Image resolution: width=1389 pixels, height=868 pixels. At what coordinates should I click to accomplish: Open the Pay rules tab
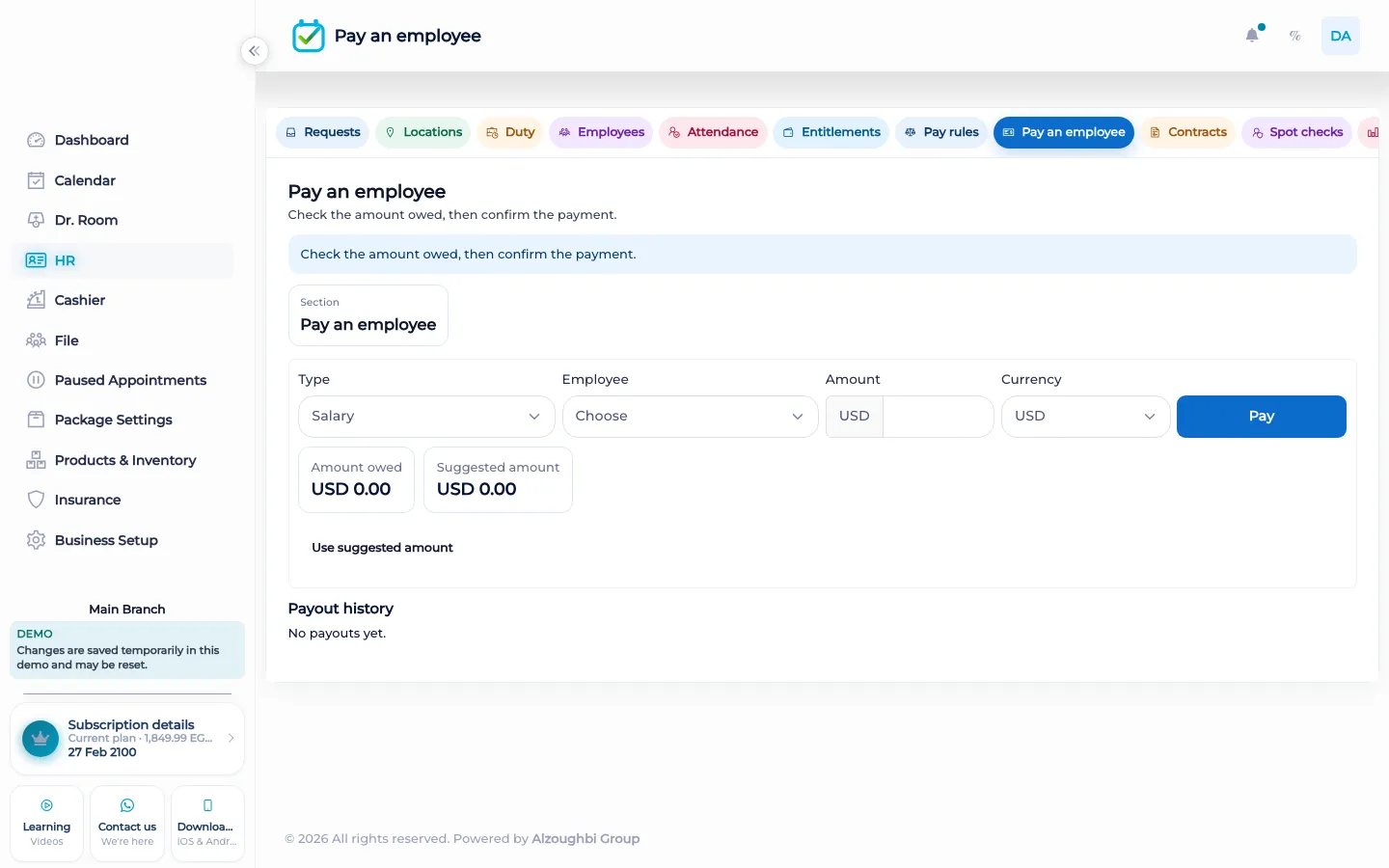click(x=941, y=132)
